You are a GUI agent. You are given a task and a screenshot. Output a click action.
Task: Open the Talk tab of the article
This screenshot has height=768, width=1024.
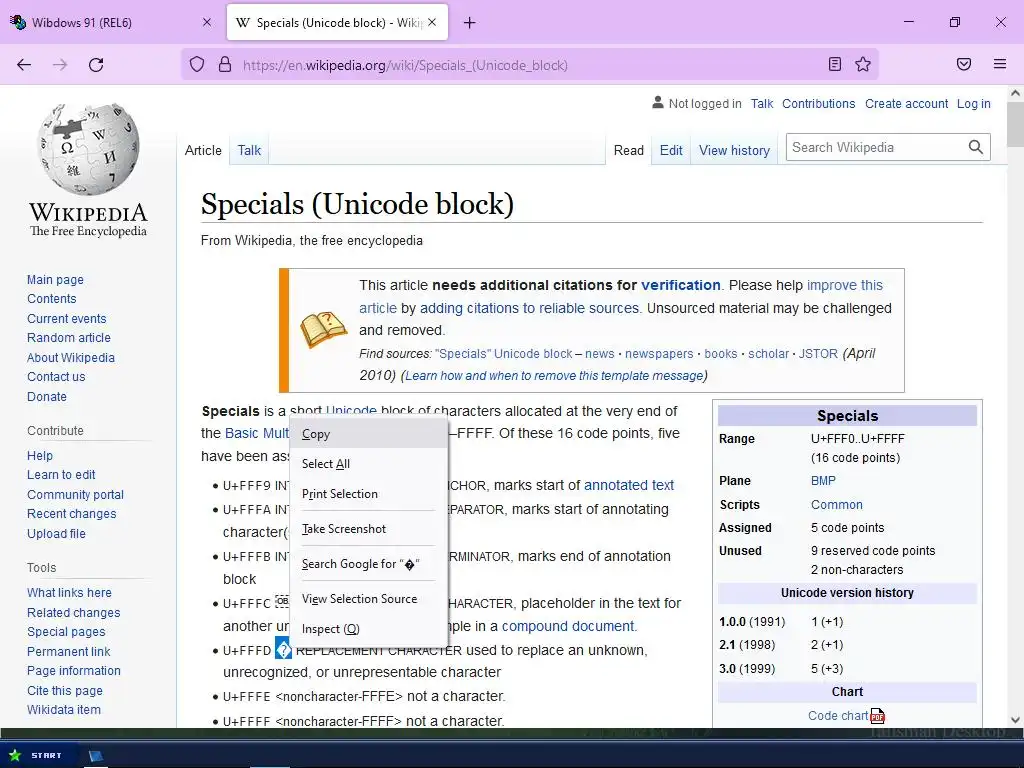coord(249,150)
